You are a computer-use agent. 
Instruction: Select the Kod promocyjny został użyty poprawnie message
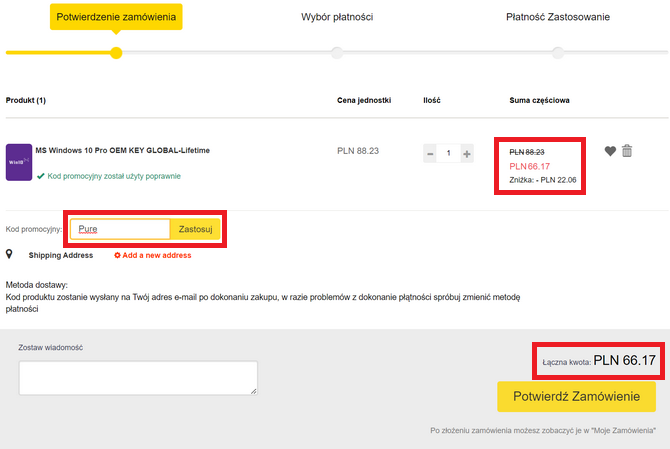114,176
